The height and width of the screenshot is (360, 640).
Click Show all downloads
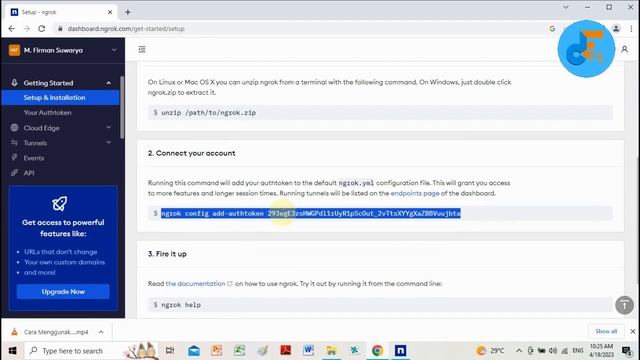point(606,331)
